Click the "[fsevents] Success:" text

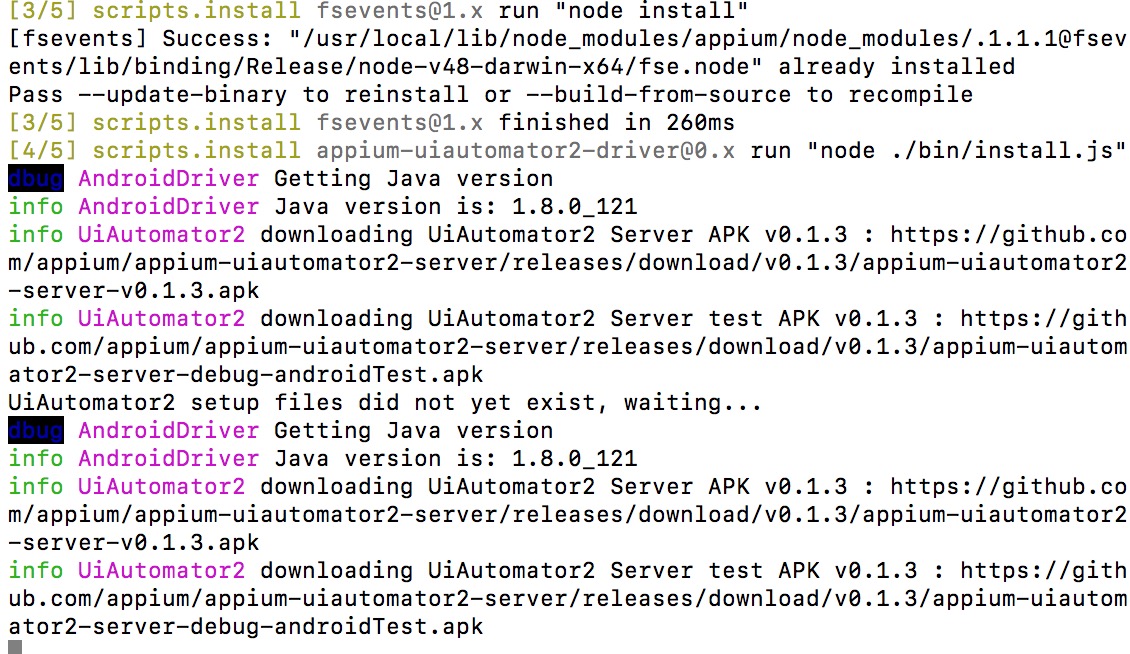pos(141,38)
